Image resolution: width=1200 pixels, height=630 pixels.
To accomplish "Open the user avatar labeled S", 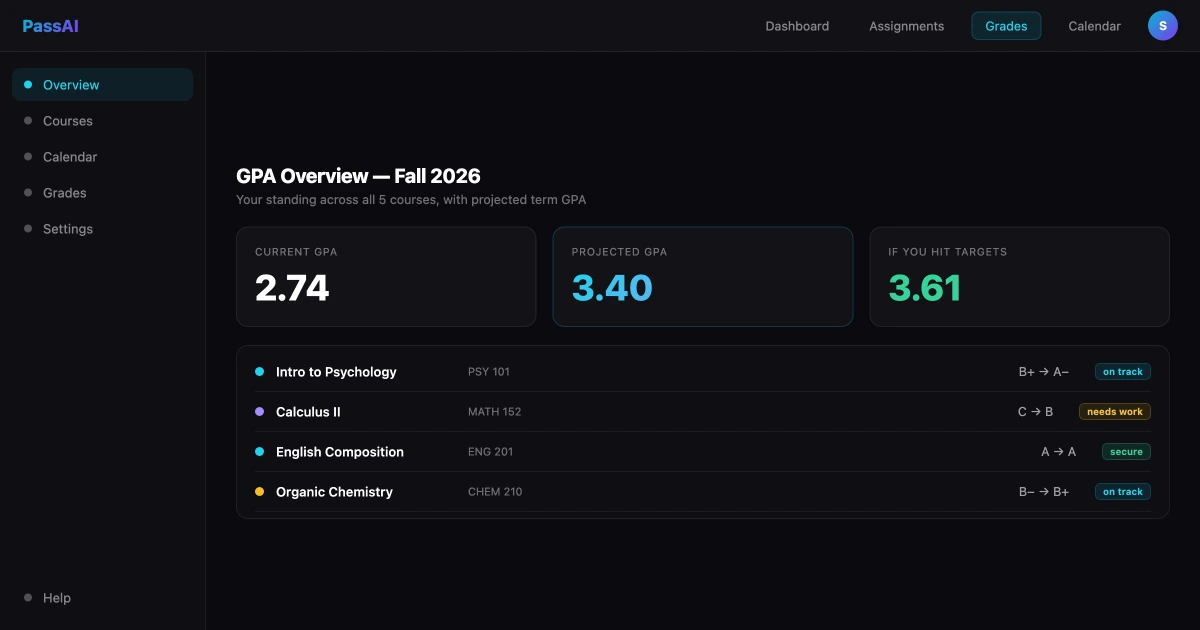I will point(1163,26).
